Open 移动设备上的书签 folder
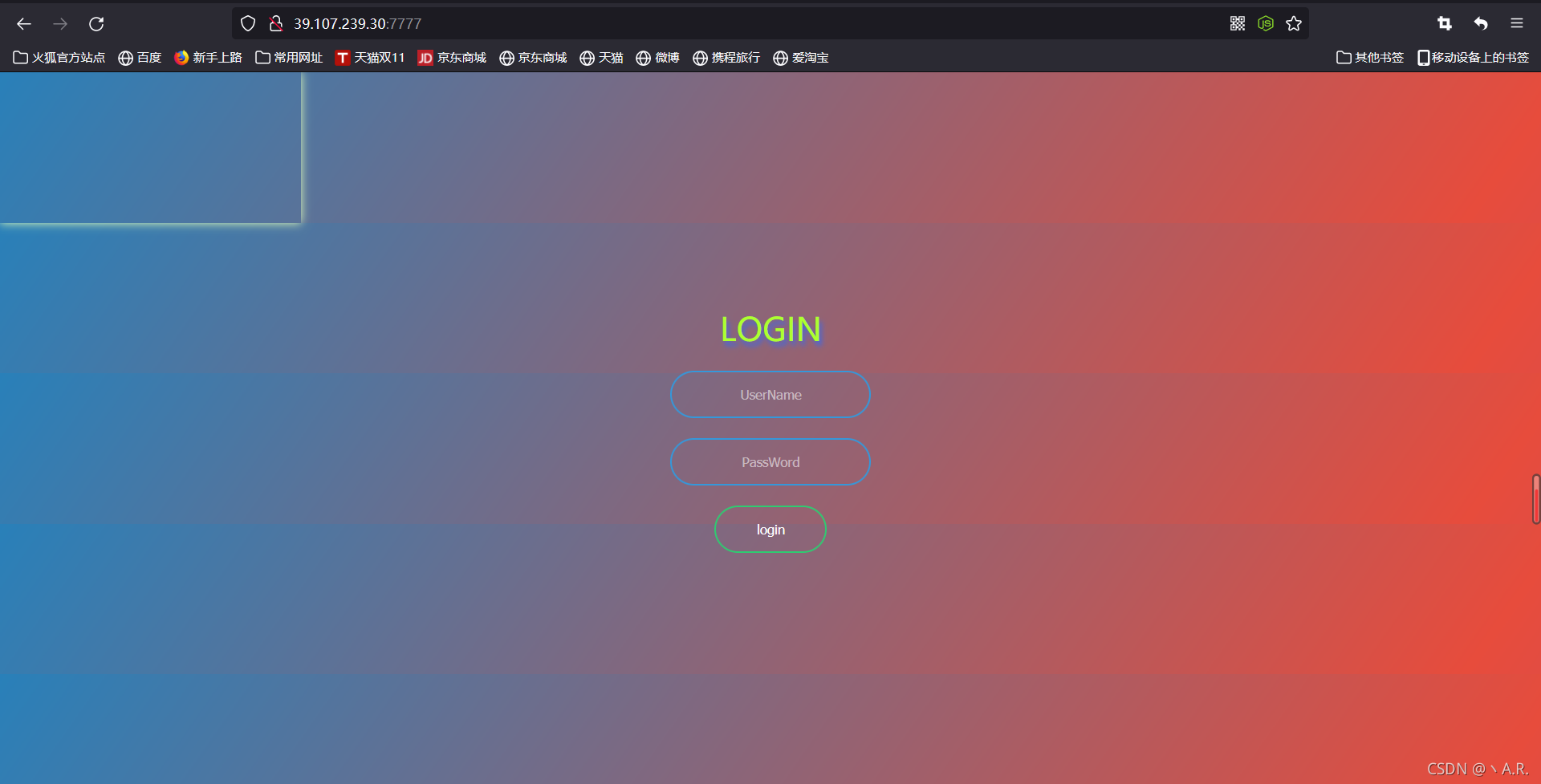 click(1473, 58)
